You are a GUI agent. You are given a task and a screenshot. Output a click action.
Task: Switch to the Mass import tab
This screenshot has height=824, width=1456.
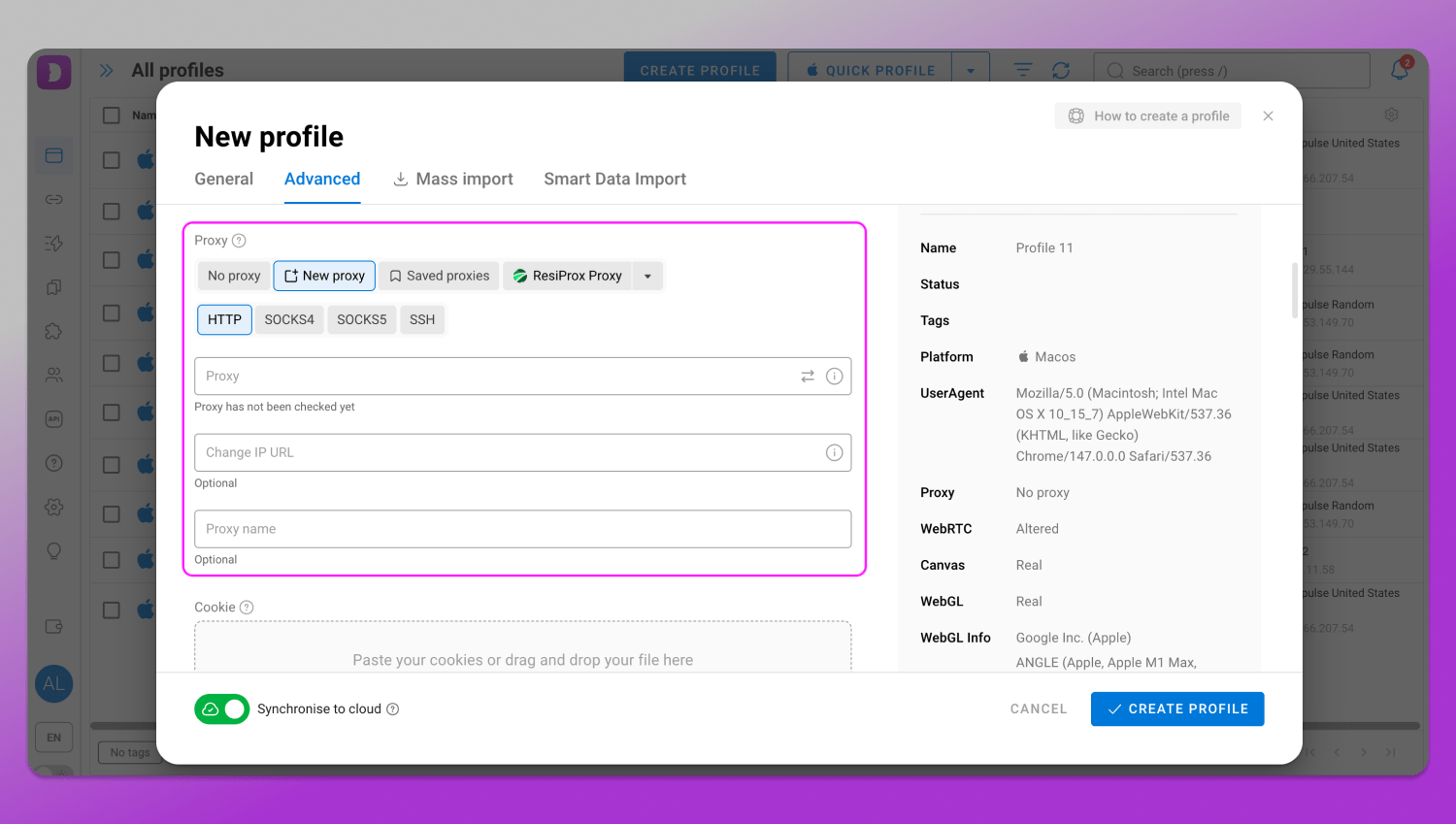tap(453, 180)
